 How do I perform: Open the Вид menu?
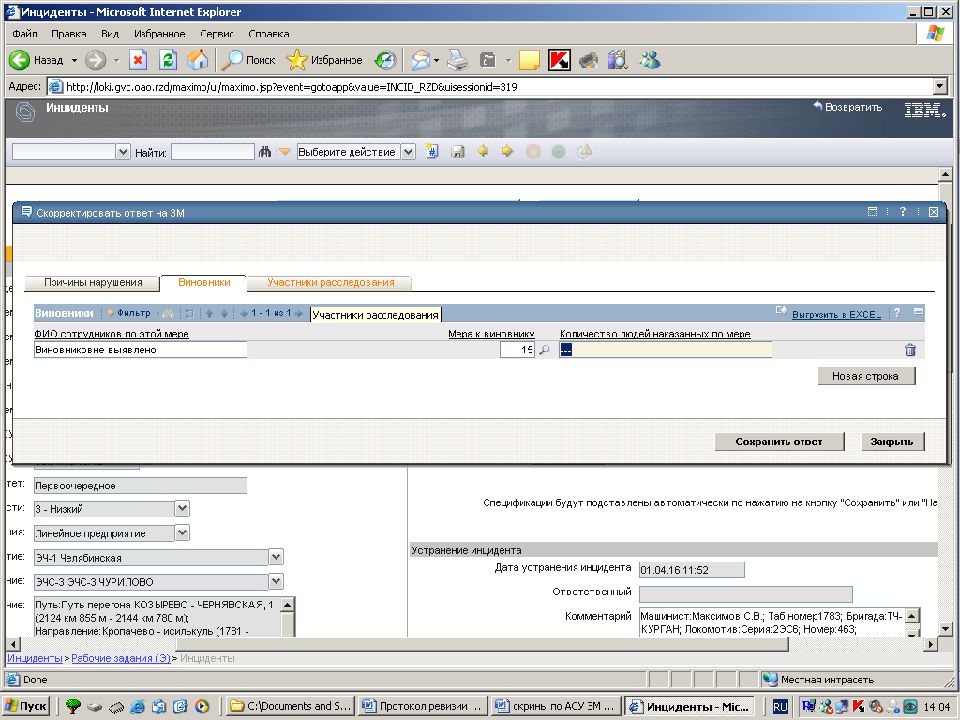[110, 34]
